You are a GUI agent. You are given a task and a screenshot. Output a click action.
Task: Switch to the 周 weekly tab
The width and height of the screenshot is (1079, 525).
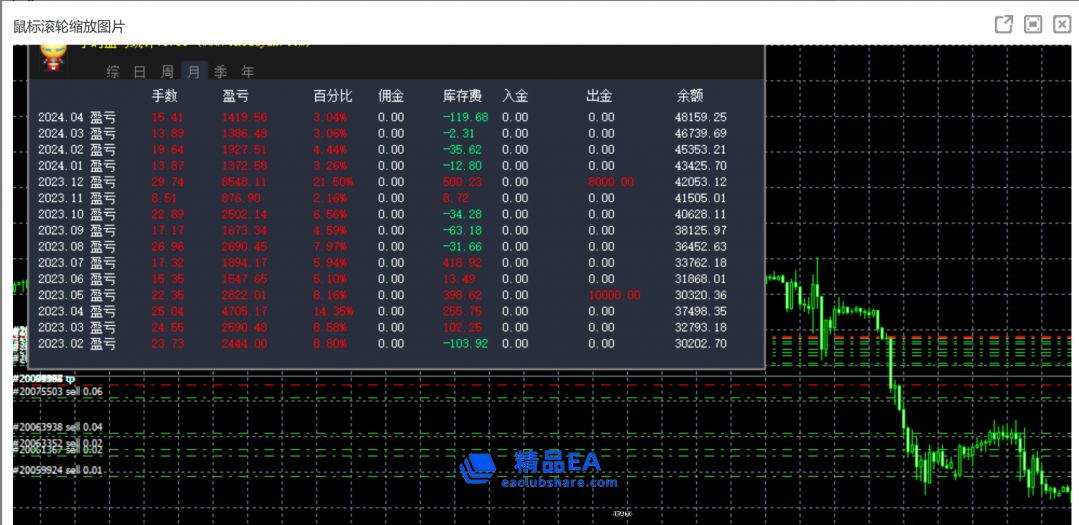167,72
